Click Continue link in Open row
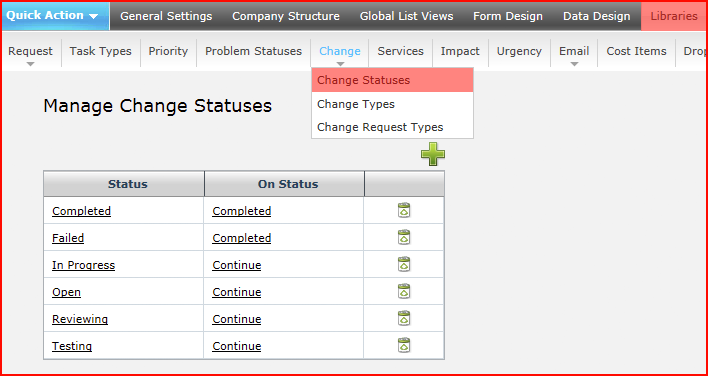This screenshot has height=376, width=708. pyautogui.click(x=237, y=292)
